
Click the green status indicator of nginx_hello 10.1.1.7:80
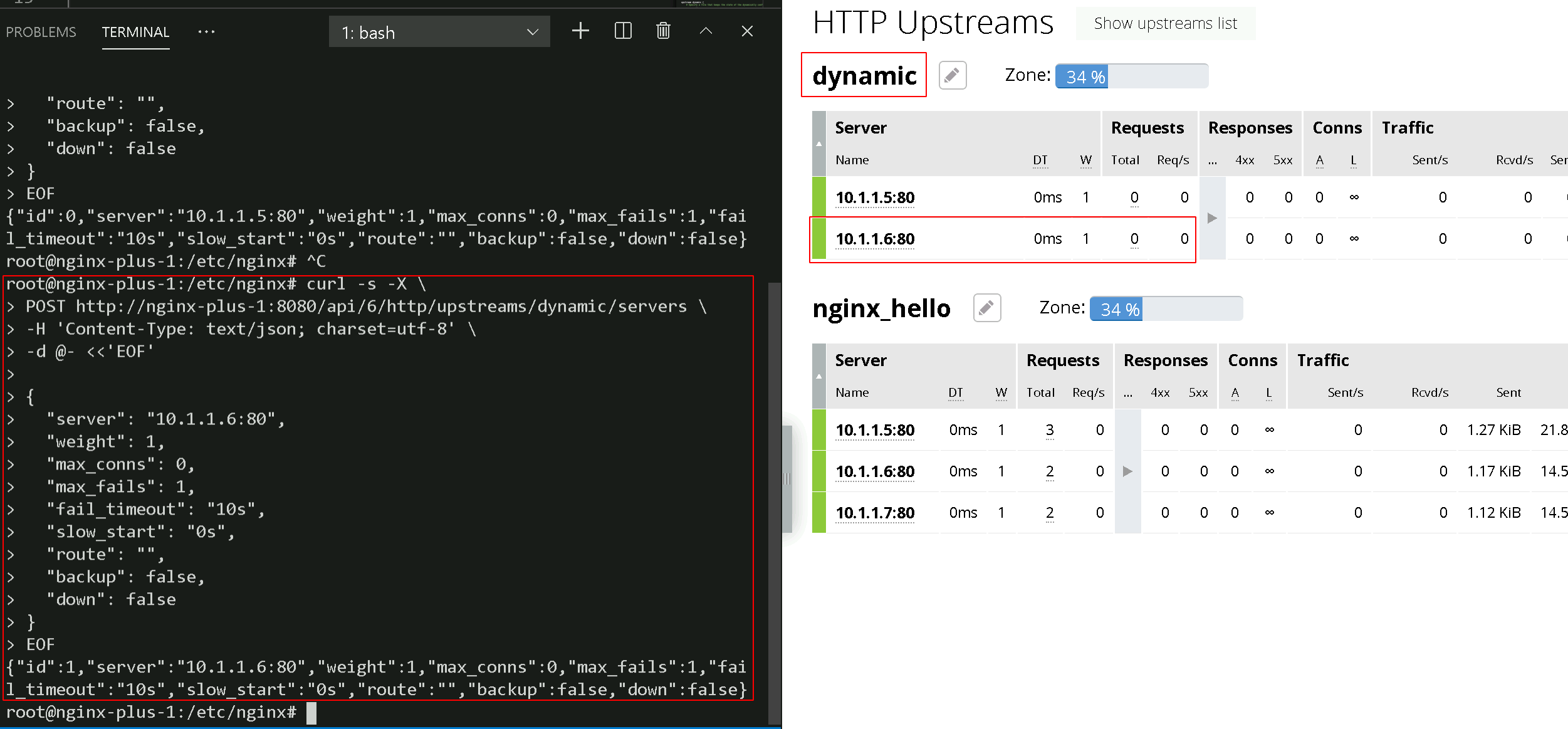click(x=818, y=513)
